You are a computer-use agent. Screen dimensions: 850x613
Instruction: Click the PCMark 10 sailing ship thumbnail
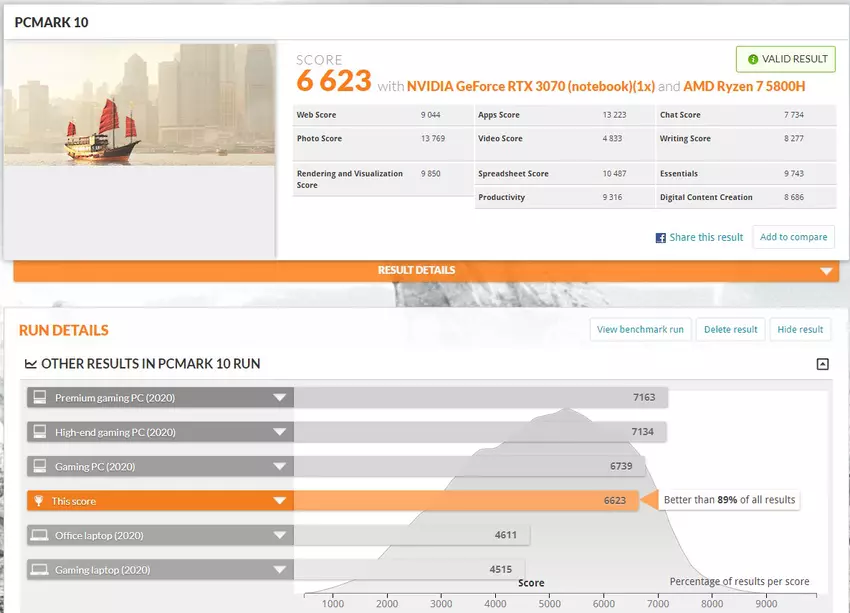coord(140,104)
